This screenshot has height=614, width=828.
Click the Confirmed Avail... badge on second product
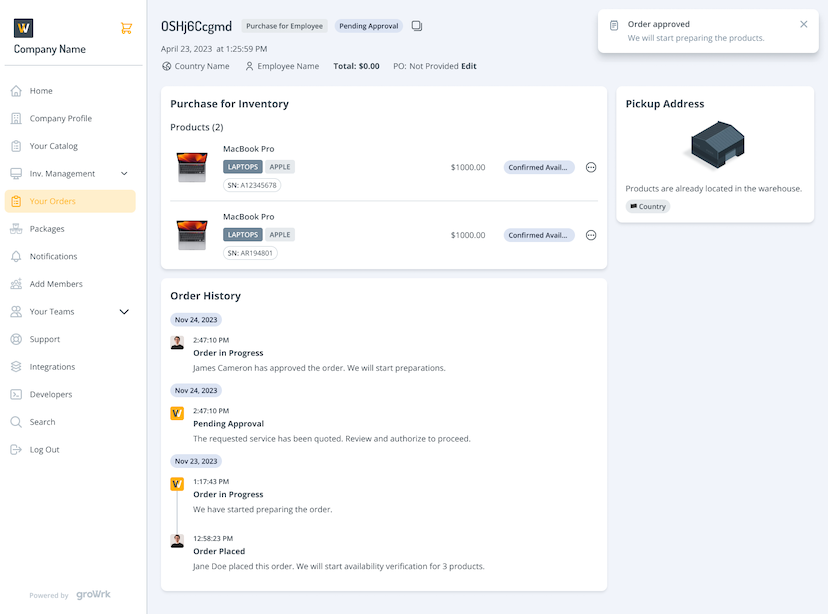[539, 235]
